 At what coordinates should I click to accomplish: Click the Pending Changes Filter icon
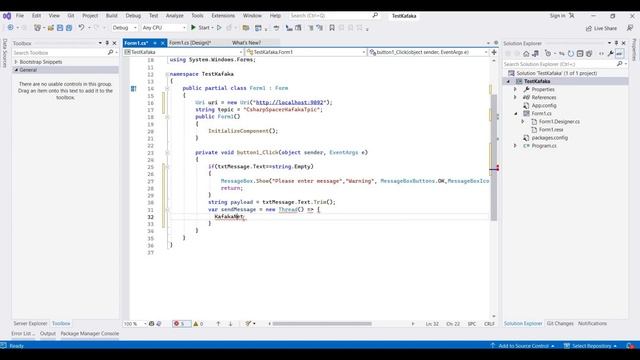click(x=548, y=53)
